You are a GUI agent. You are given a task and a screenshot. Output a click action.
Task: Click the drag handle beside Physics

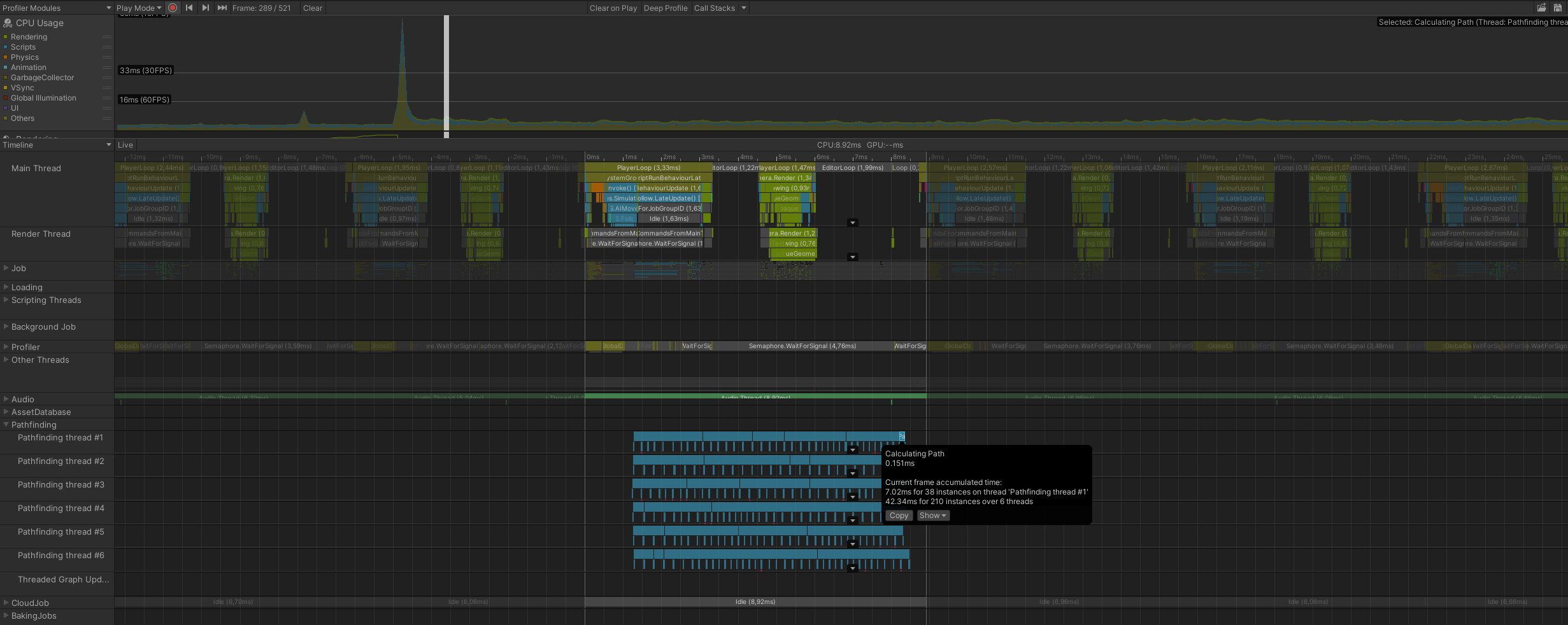107,57
